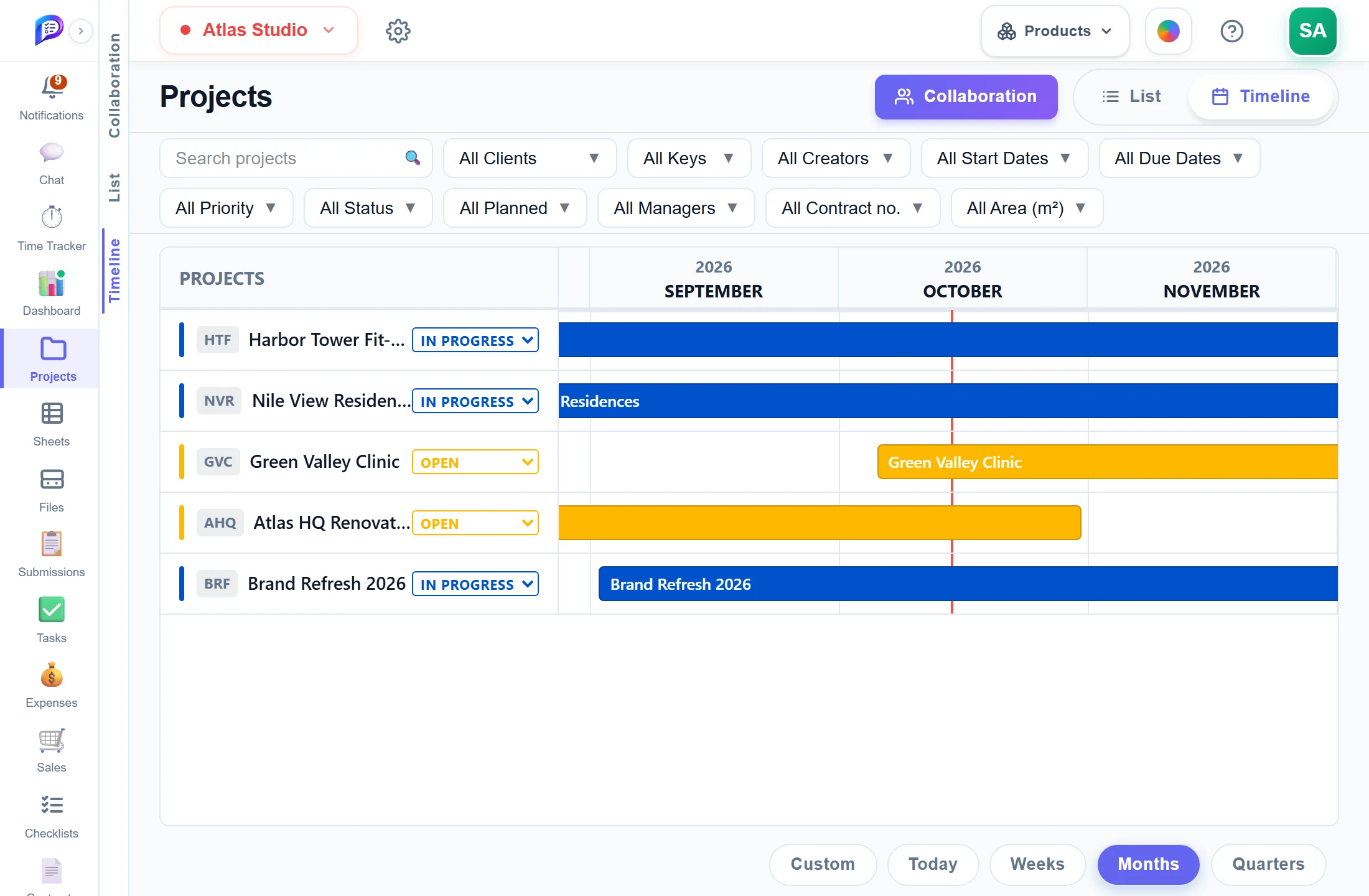
Task: Open the Submissions clipboard icon
Action: [52, 544]
